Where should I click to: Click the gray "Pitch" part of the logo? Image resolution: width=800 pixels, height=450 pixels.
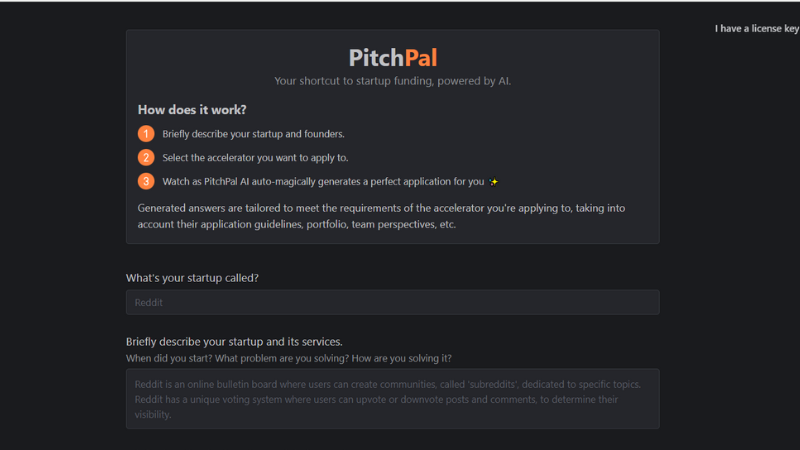(377, 58)
